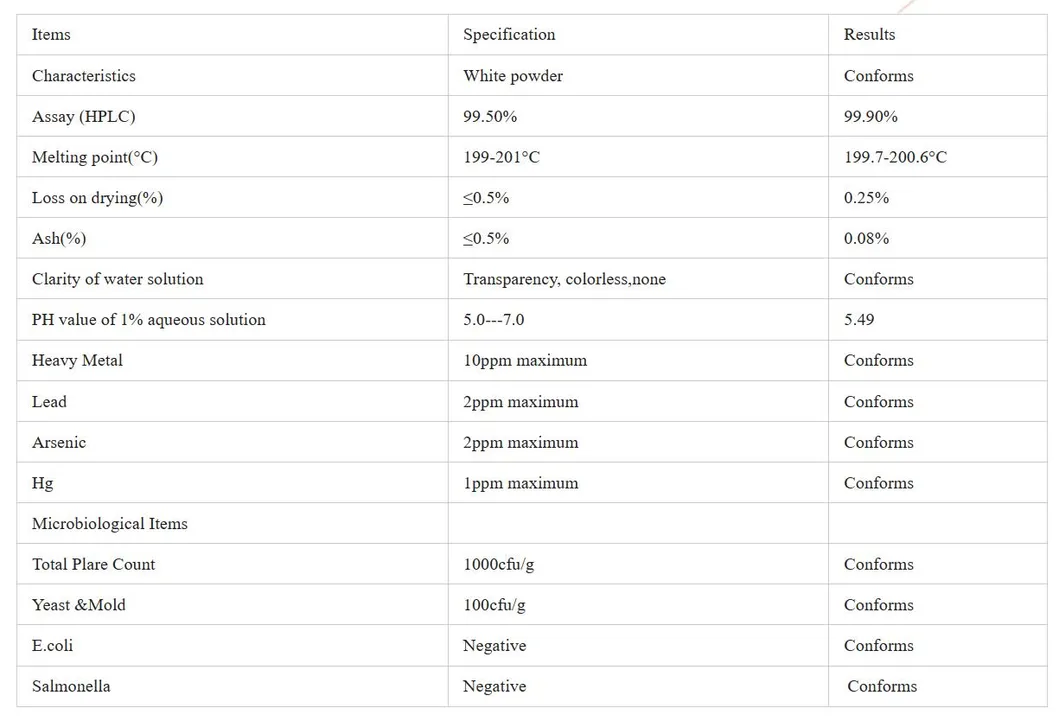The image size is (1059, 721).
Task: Click the Items header cell
Action: click(x=51, y=35)
